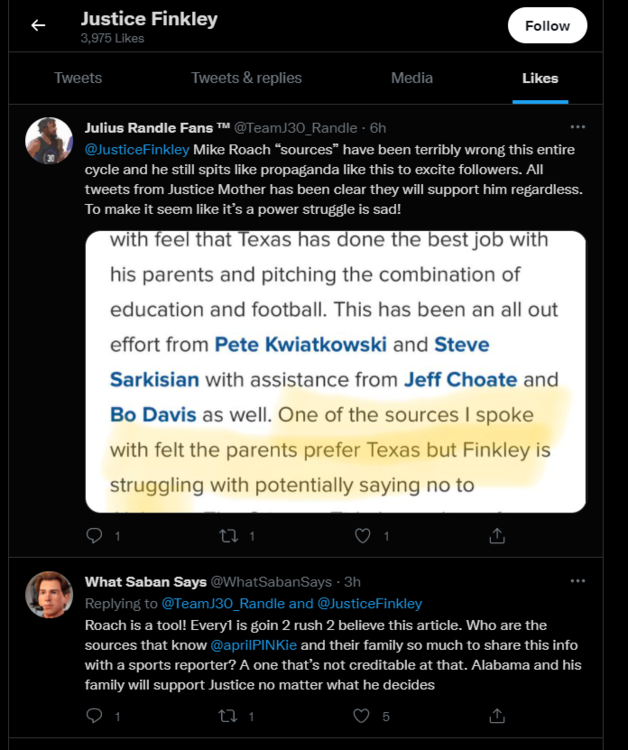The height and width of the screenshot is (750, 628).
Task: Open more options on What Saban Says tweet
Action: 577,581
